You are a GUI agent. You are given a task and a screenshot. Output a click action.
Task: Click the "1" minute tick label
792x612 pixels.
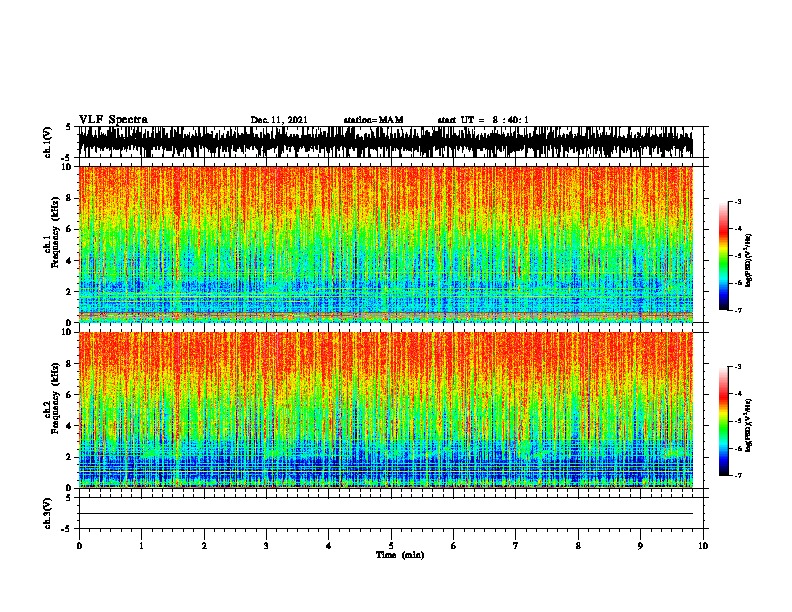coord(141,546)
